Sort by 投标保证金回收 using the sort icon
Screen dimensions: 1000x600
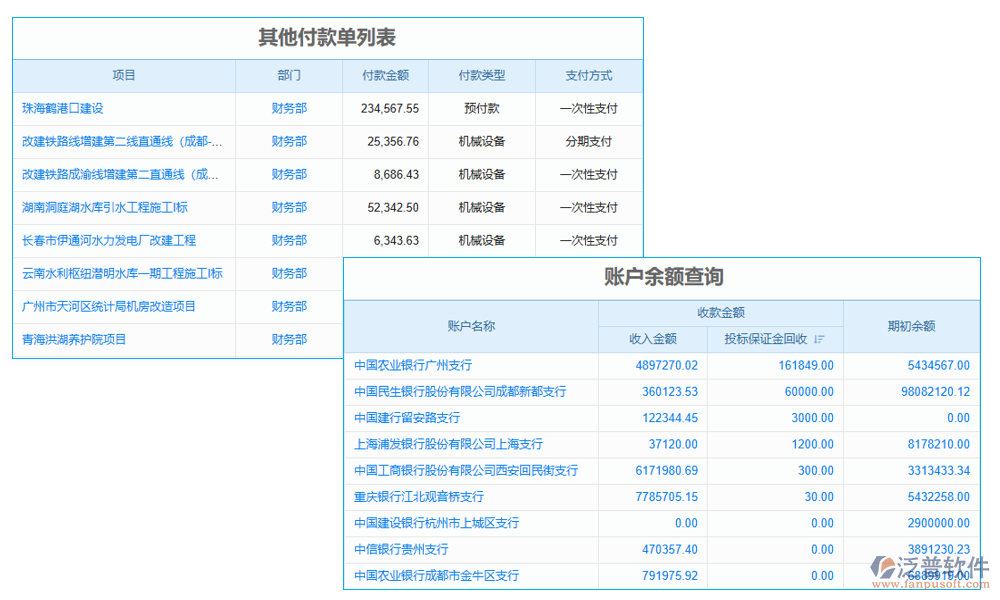[x=819, y=338]
